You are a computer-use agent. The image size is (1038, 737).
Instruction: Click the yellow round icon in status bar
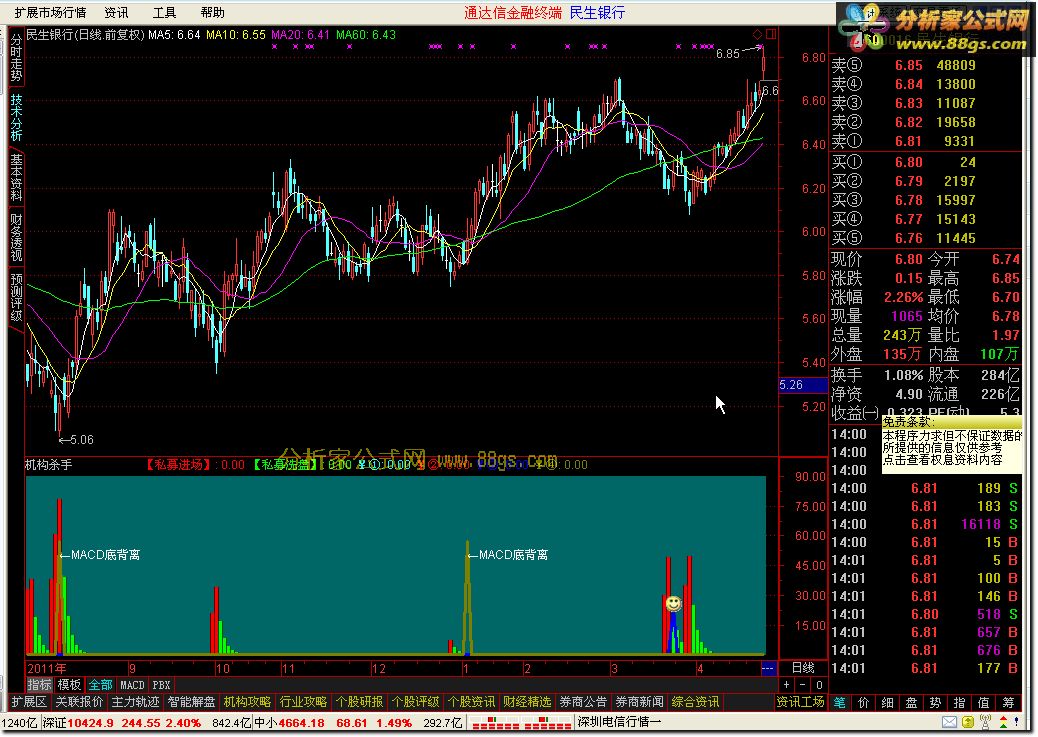(x=968, y=722)
